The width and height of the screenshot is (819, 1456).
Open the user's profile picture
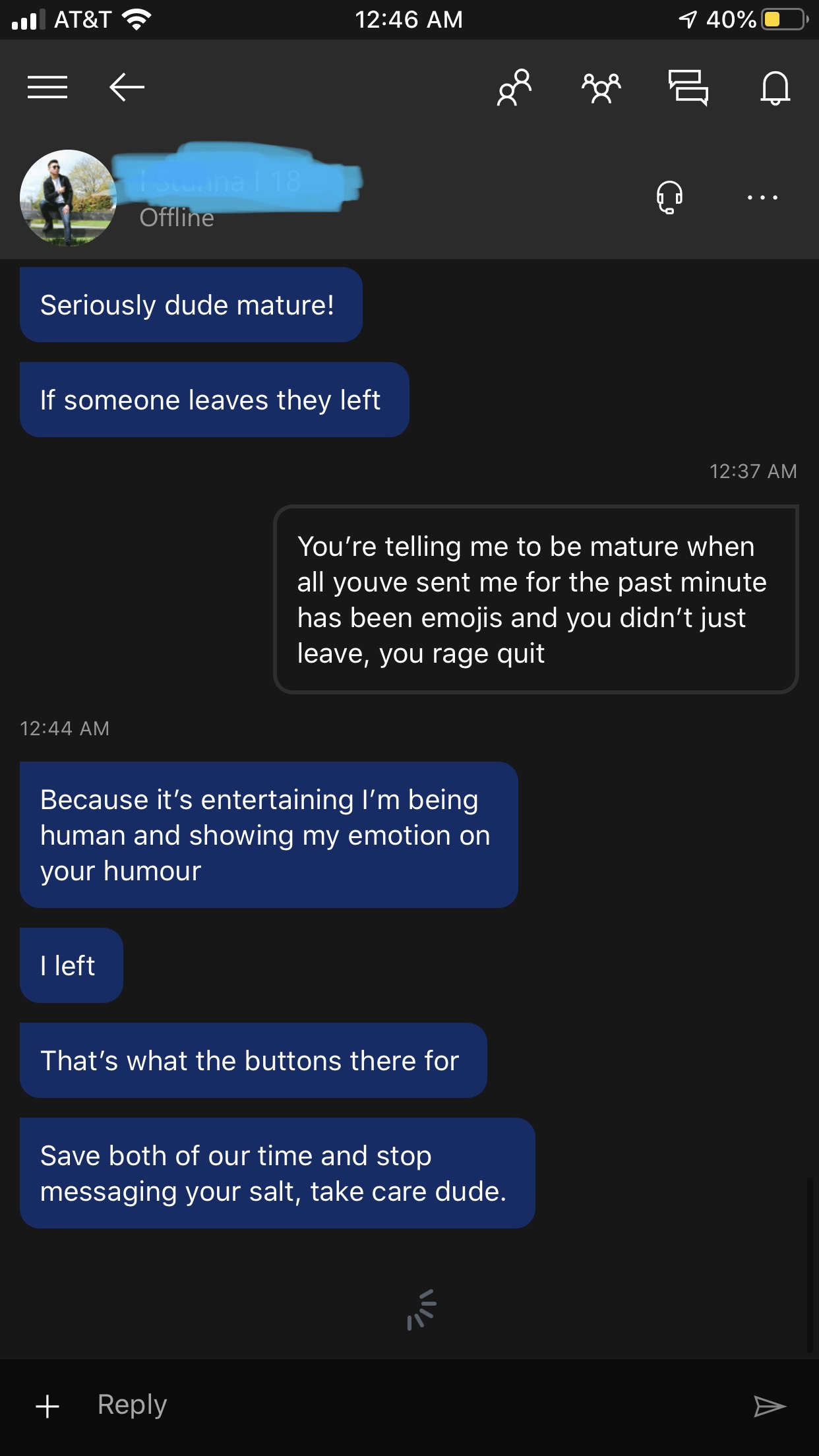click(x=68, y=198)
